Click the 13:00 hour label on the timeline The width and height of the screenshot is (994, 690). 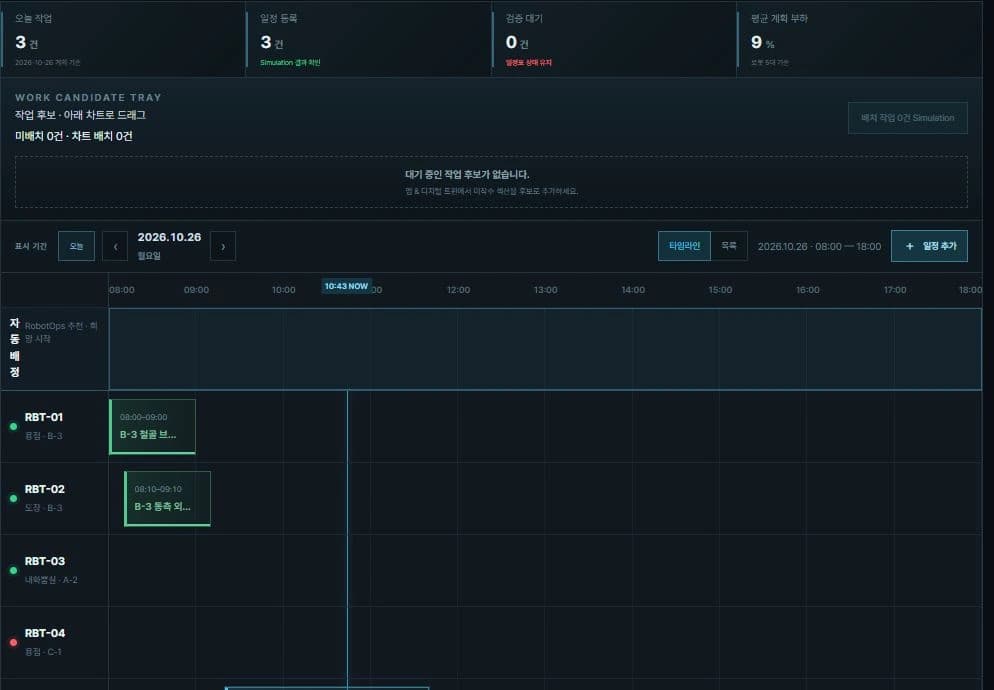click(x=545, y=290)
